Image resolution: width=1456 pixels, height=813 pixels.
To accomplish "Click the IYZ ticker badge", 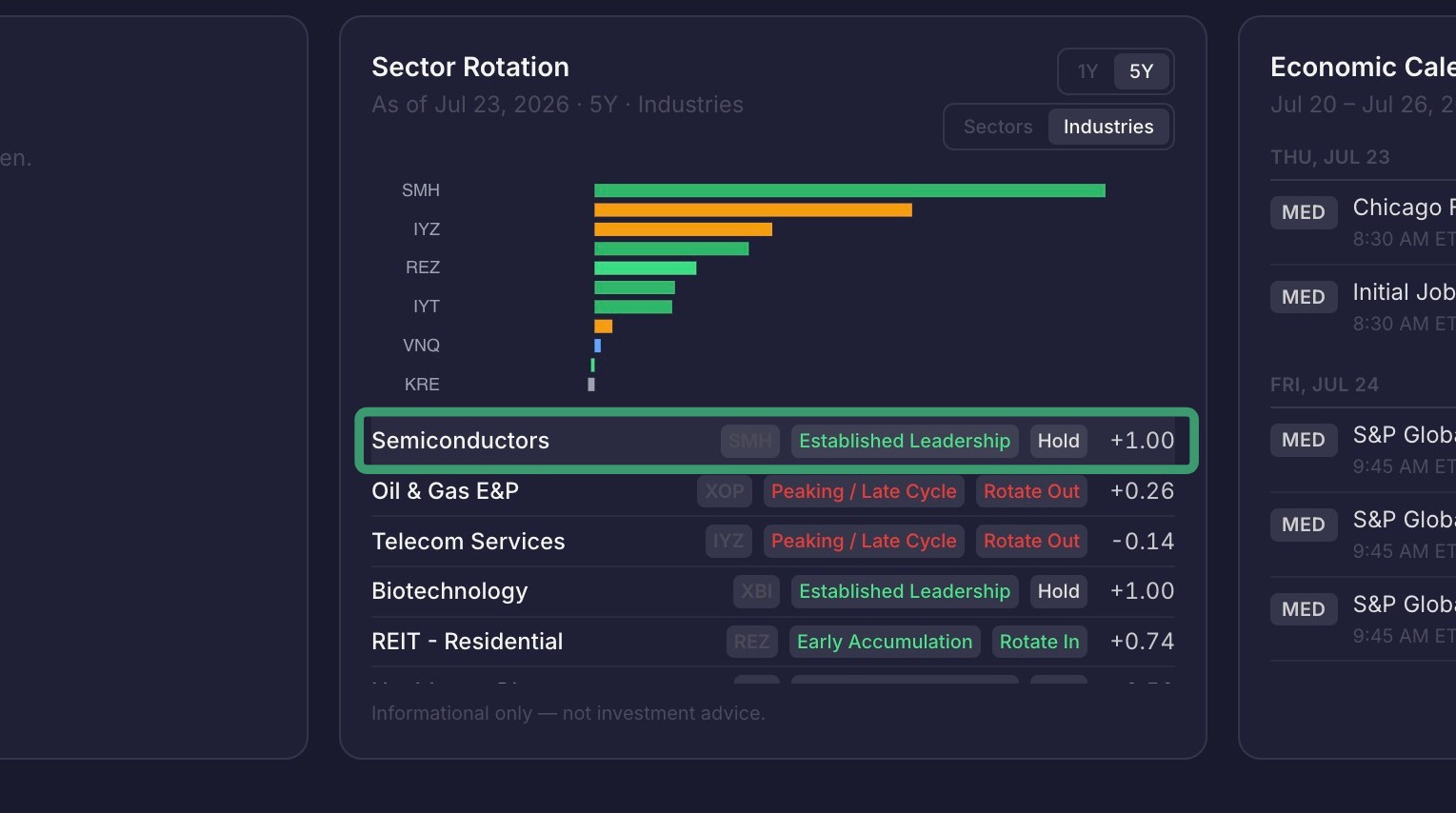I will coord(728,541).
